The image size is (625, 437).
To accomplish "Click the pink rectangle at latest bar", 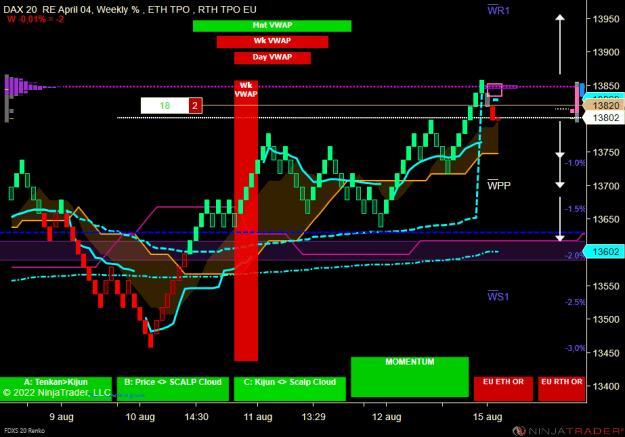I will tap(494, 90).
